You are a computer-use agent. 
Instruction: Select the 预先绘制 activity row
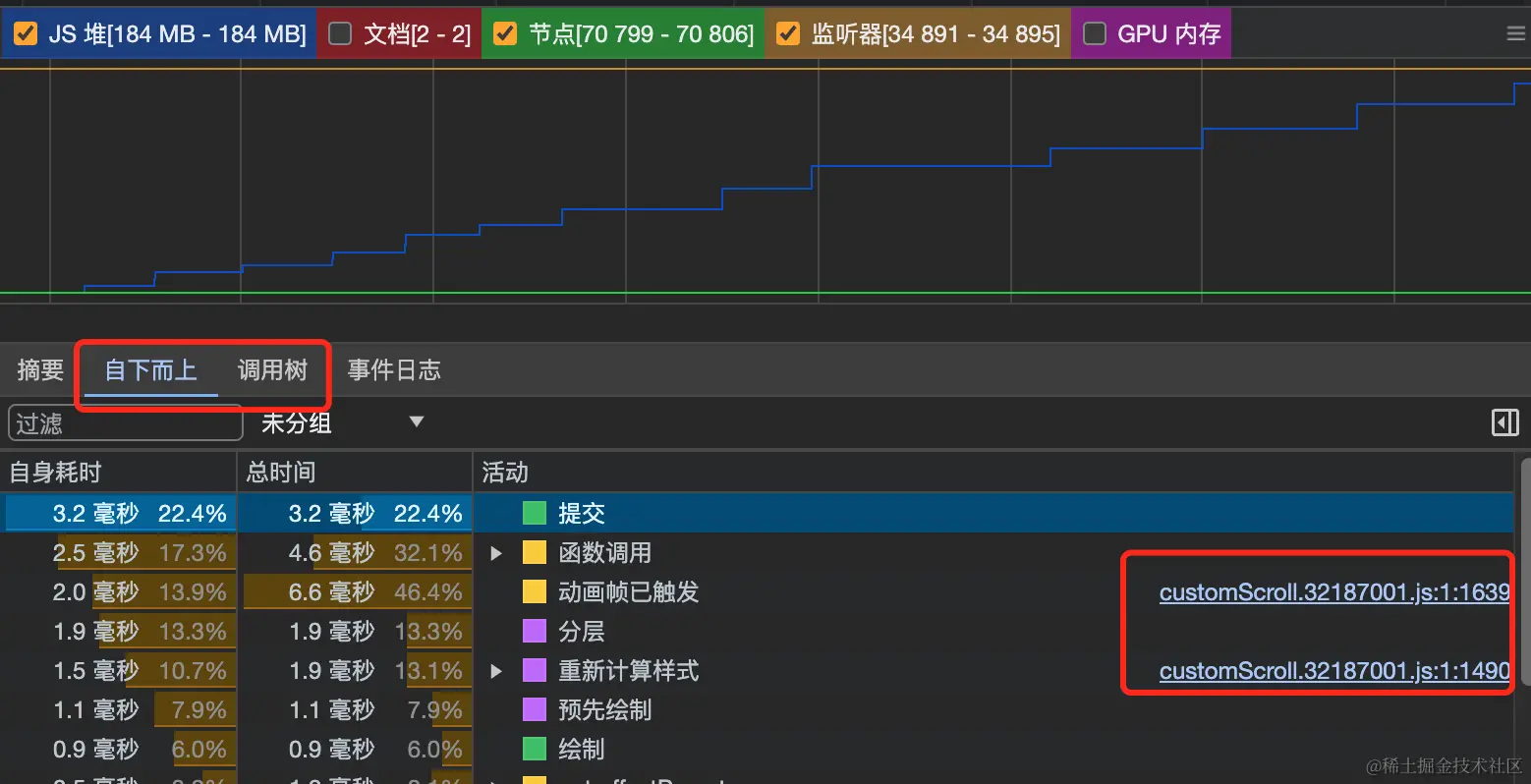pyautogui.click(x=757, y=709)
